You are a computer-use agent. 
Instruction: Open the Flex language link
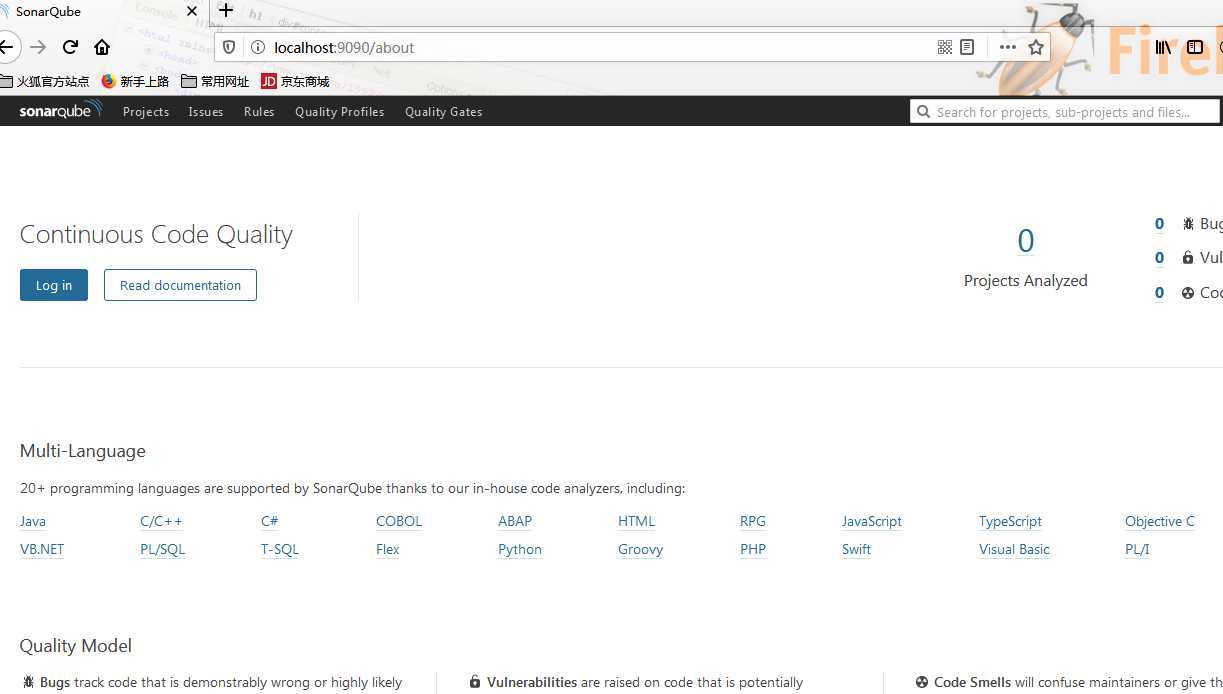(388, 549)
